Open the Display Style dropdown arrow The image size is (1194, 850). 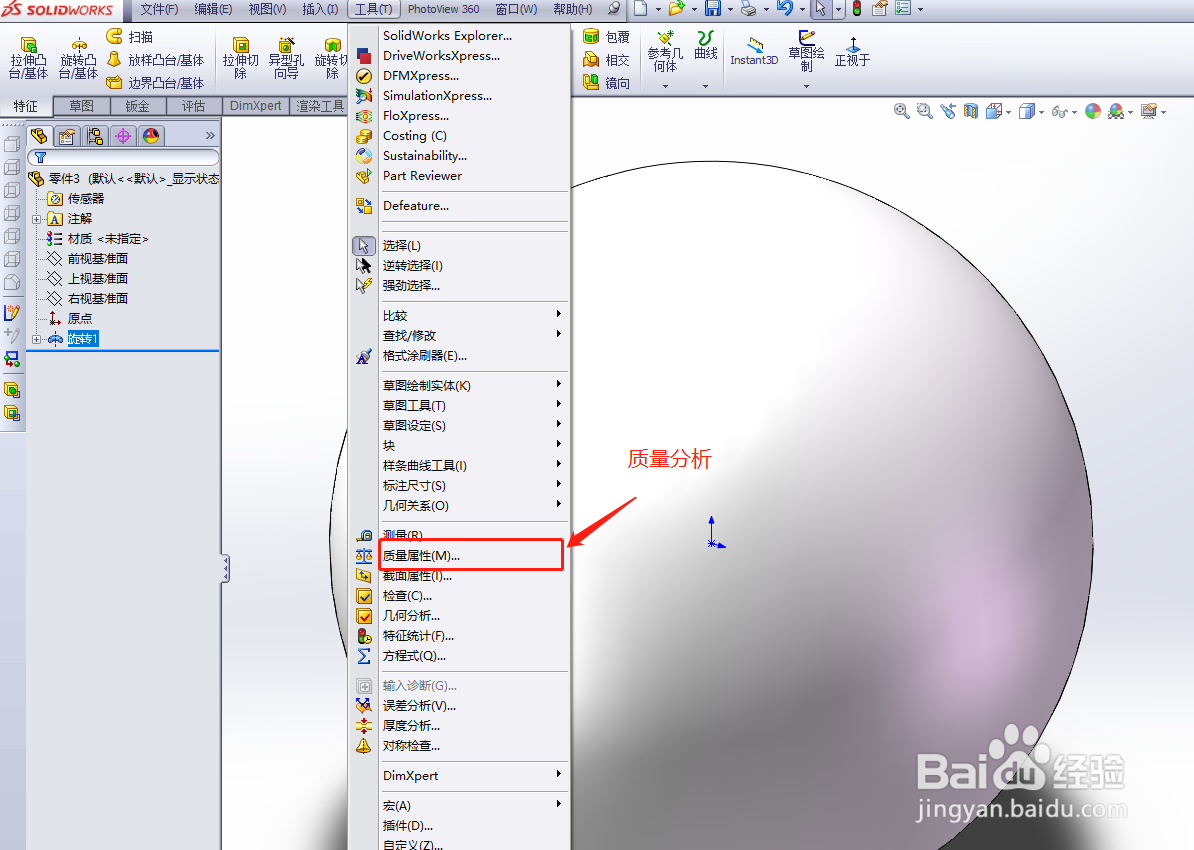pyautogui.click(x=1042, y=112)
